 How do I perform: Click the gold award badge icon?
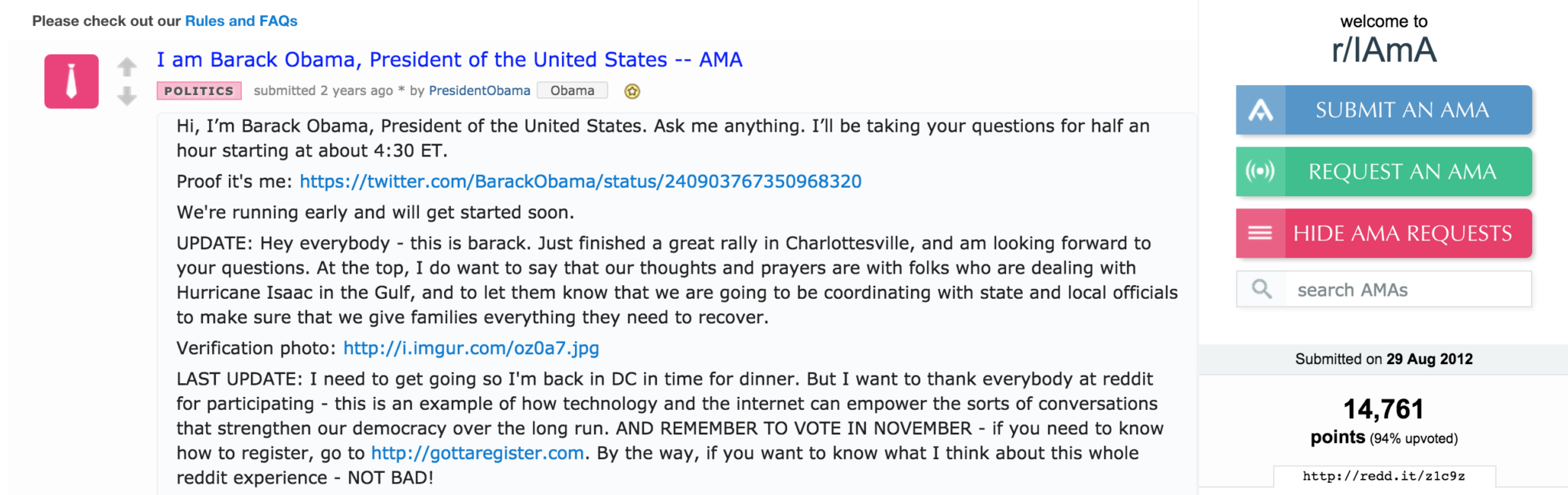[x=632, y=91]
